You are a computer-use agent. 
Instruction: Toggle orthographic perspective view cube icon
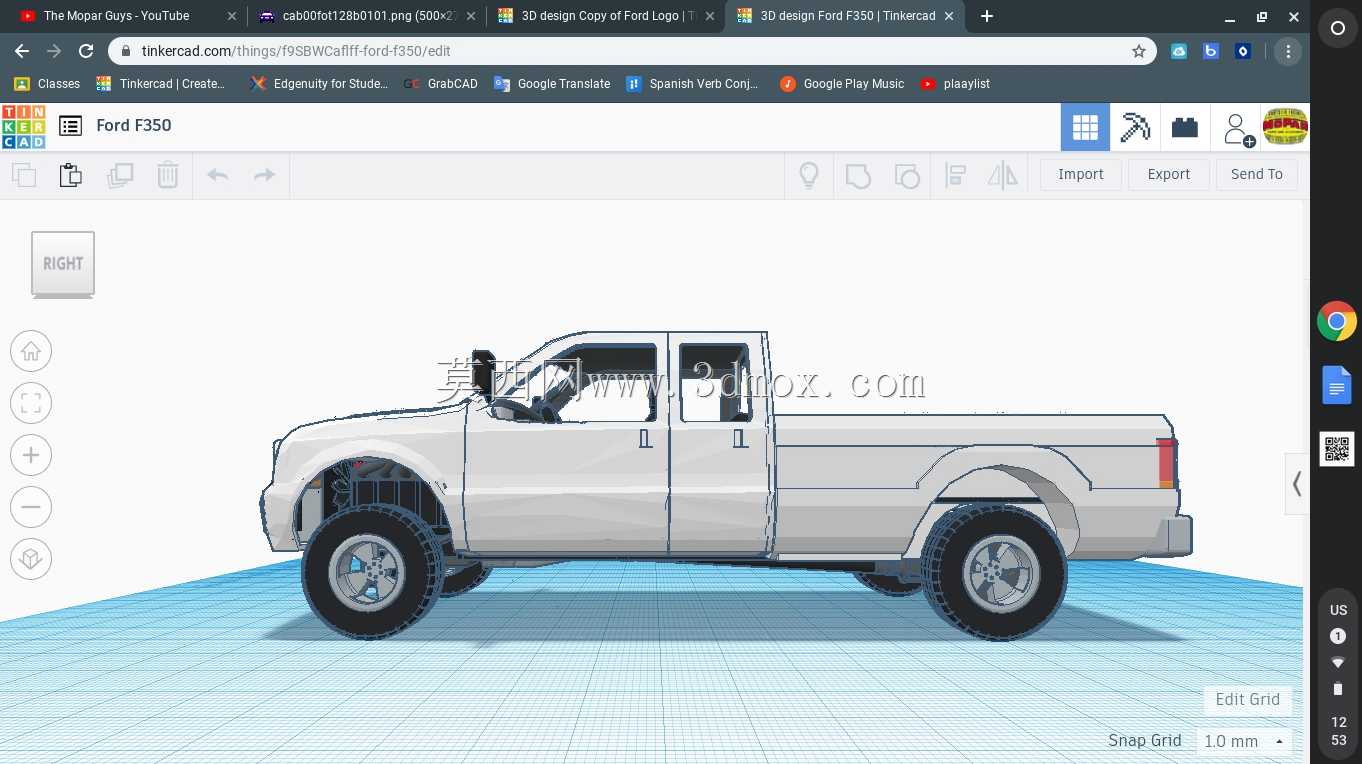(31, 559)
